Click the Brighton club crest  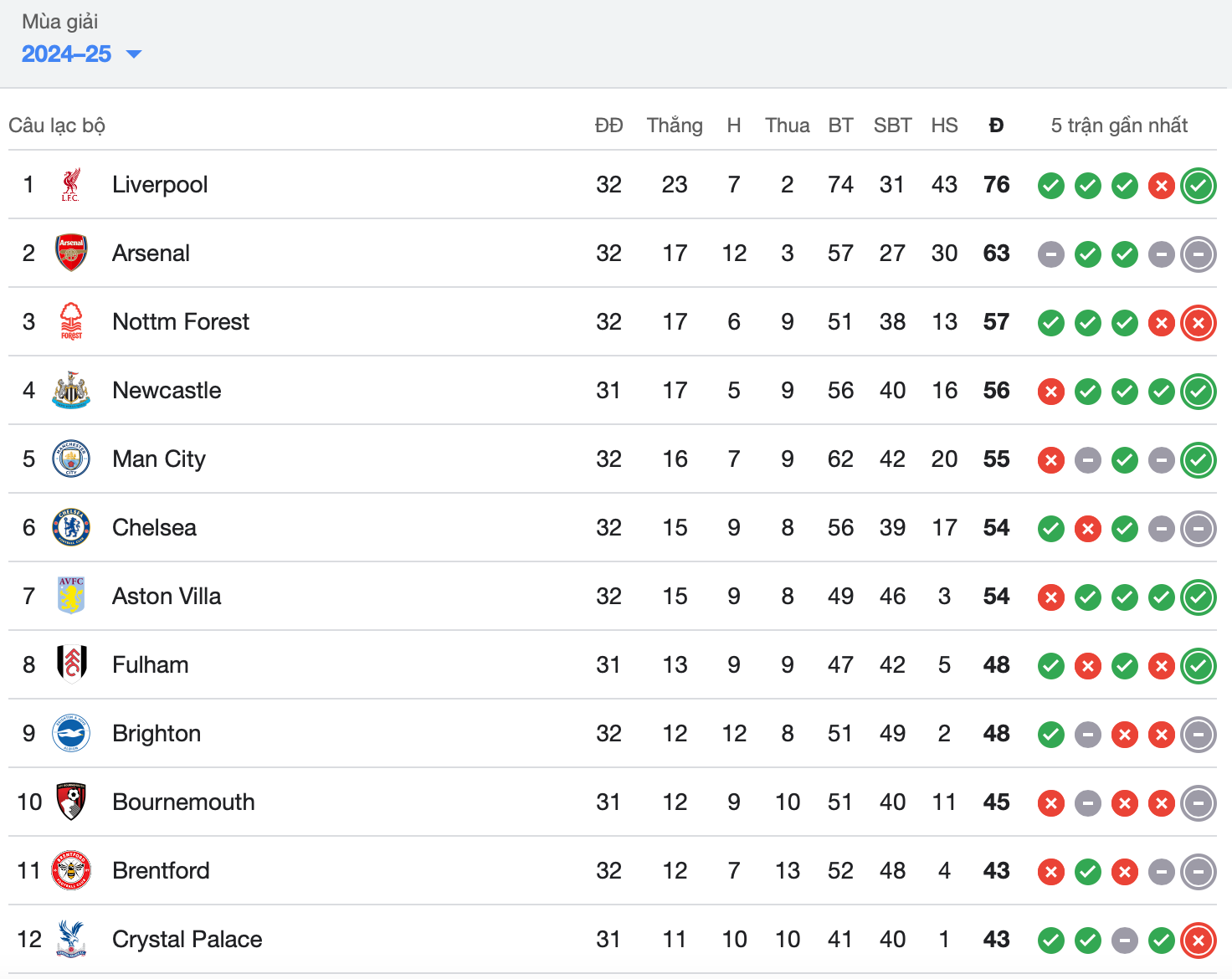coord(71,734)
